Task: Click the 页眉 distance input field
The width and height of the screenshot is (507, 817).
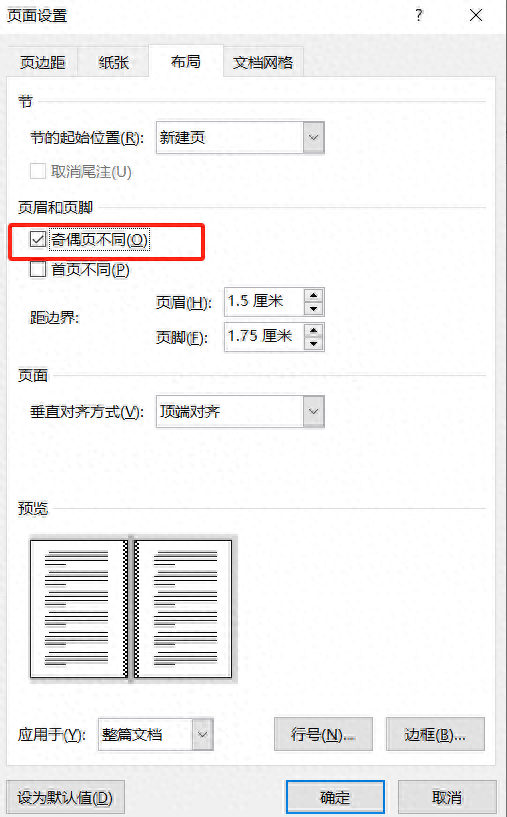Action: click(x=264, y=302)
